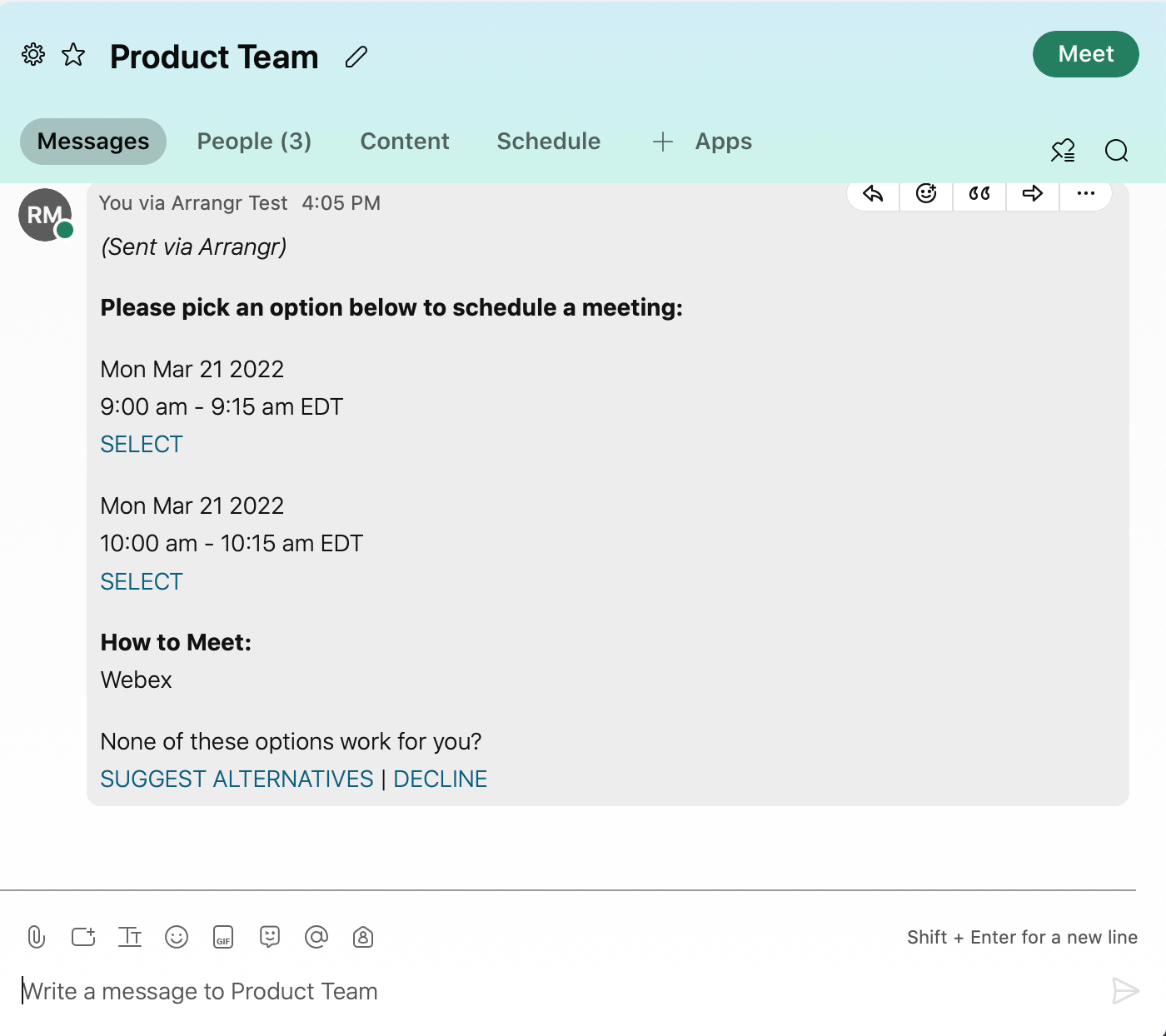1166x1036 pixels.
Task: Mention someone with the @ icon
Action: tap(316, 937)
